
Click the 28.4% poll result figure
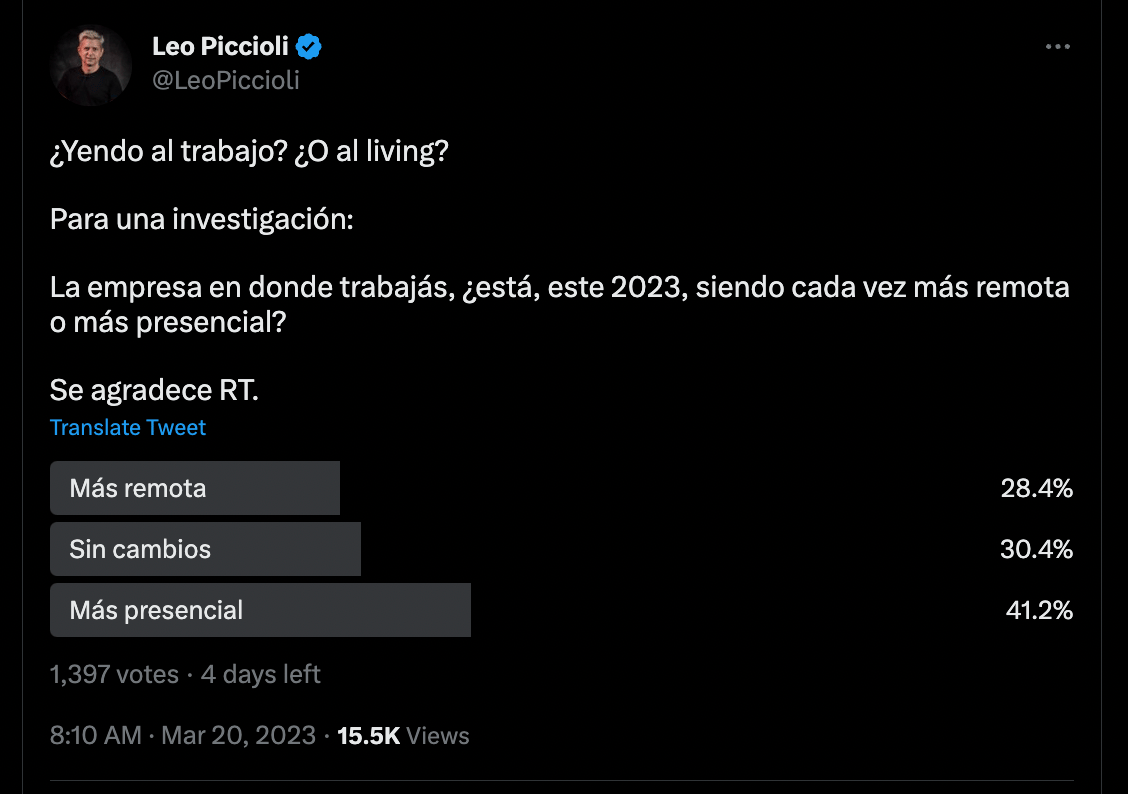coord(1036,489)
